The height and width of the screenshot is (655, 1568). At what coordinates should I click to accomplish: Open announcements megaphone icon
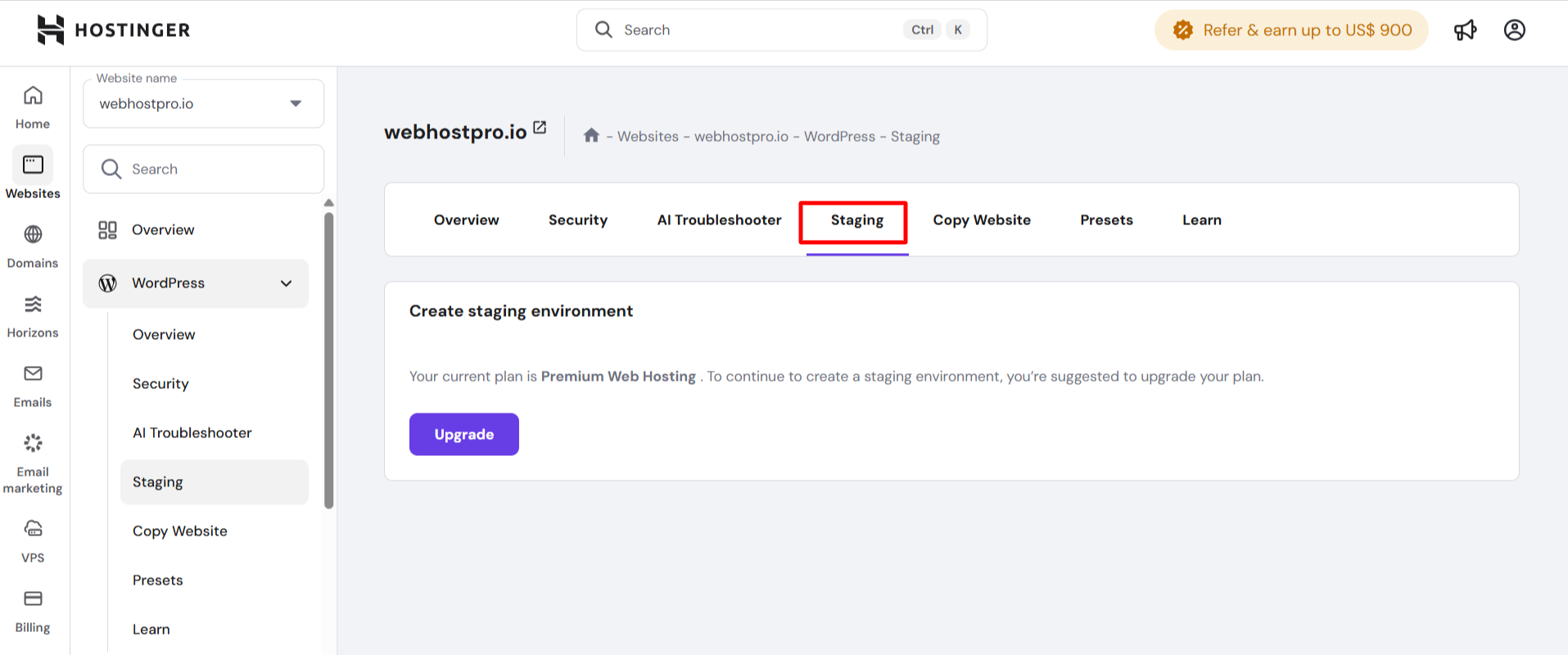1465,30
